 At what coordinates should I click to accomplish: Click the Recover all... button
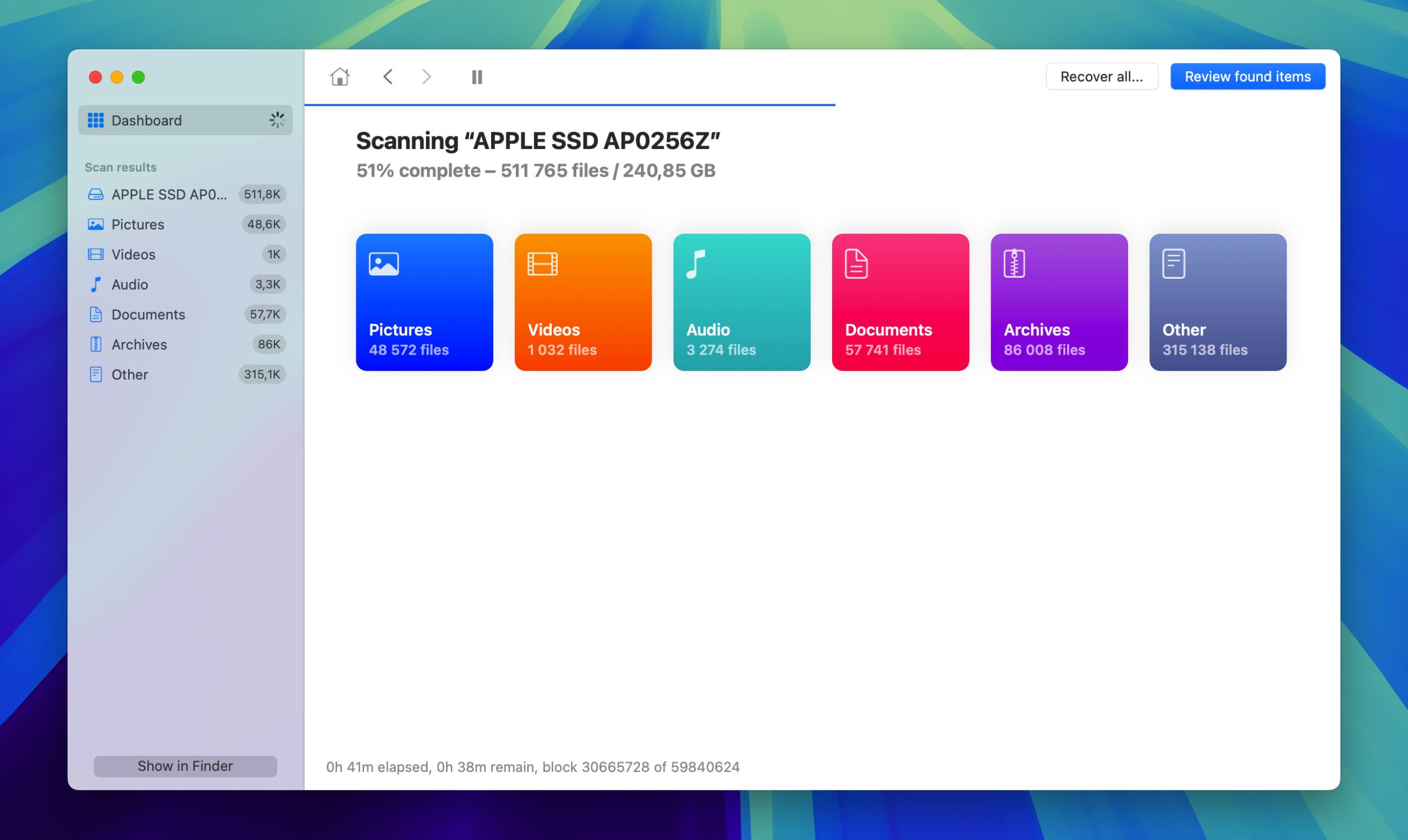pyautogui.click(x=1100, y=76)
